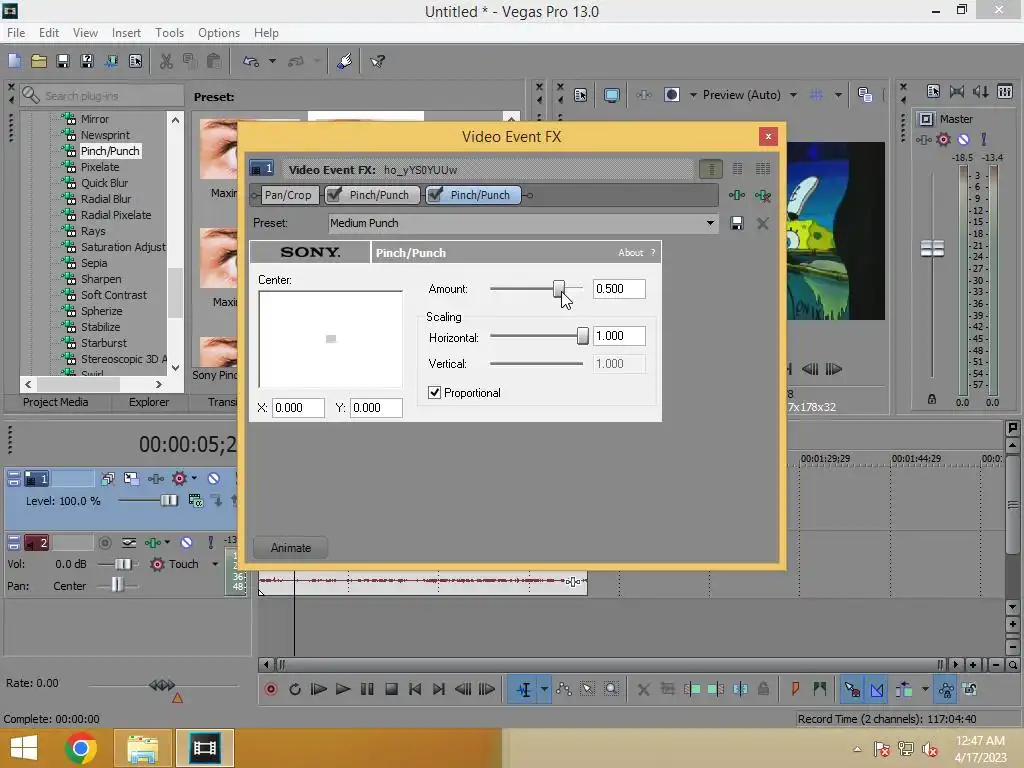The height and width of the screenshot is (768, 1024).
Task: Click the Loop Playback icon
Action: (x=295, y=689)
